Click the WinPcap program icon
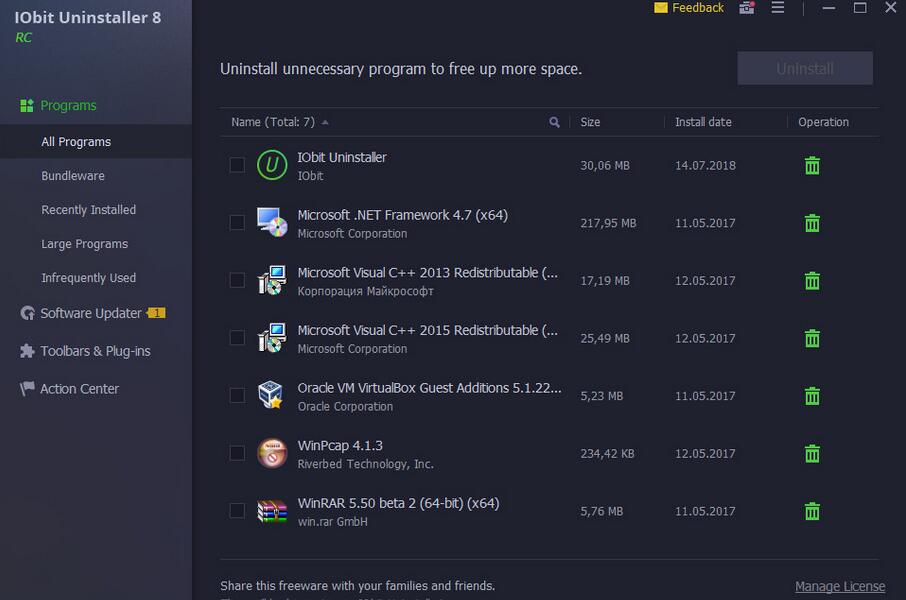The height and width of the screenshot is (600, 906). pos(272,453)
